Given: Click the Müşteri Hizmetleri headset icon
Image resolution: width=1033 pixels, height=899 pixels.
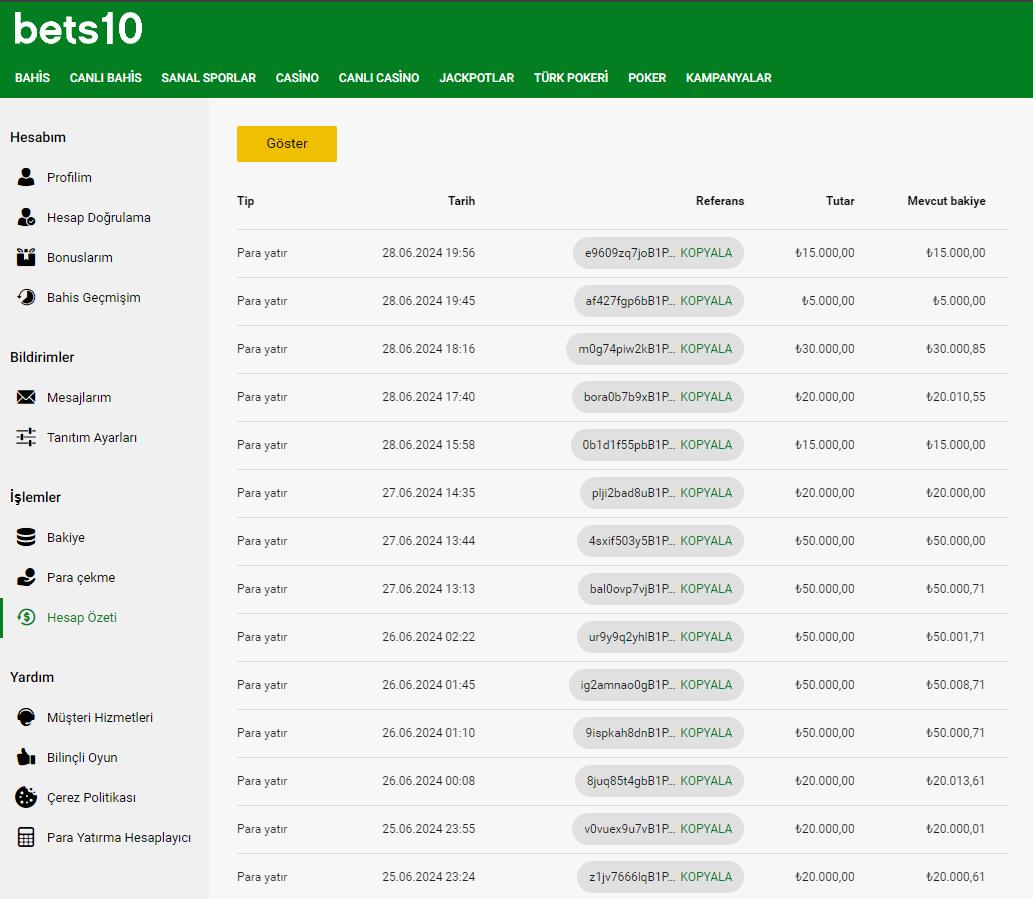Looking at the screenshot, I should click(x=26, y=718).
